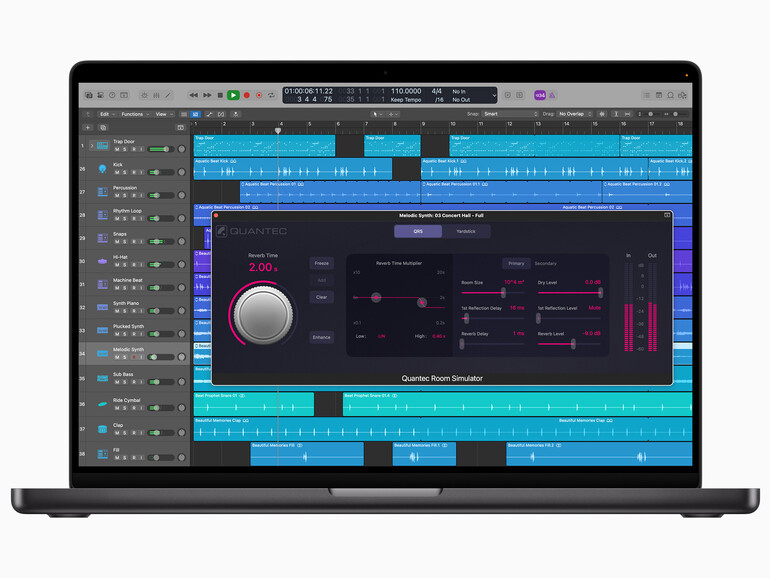Click the Enhance button
The width and height of the screenshot is (770, 578).
tap(322, 337)
